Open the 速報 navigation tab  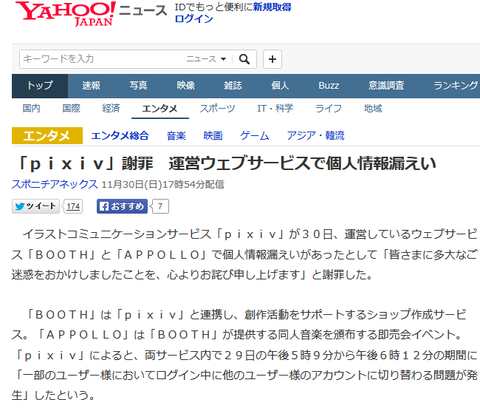point(91,86)
